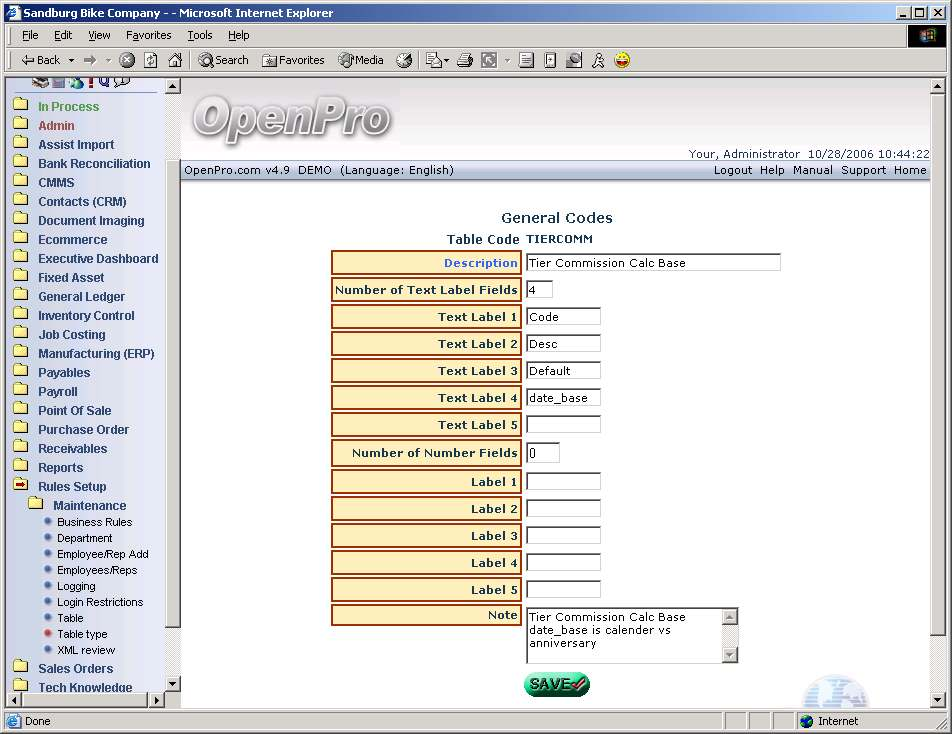
Task: Open the History toolbar icon
Action: click(x=404, y=60)
